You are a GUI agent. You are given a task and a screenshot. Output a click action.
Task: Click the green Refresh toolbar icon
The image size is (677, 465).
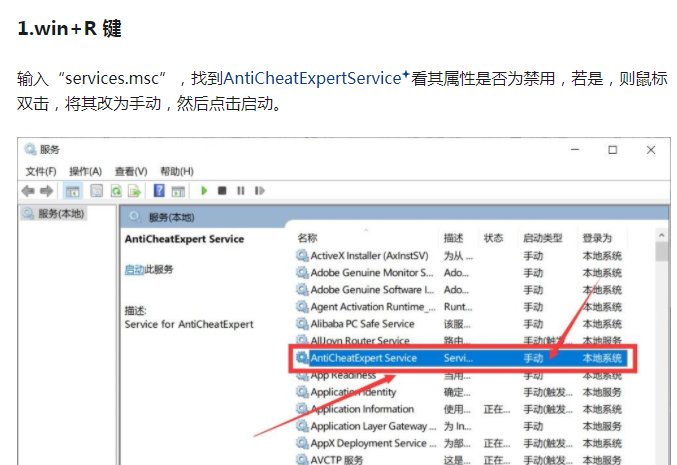pos(116,191)
